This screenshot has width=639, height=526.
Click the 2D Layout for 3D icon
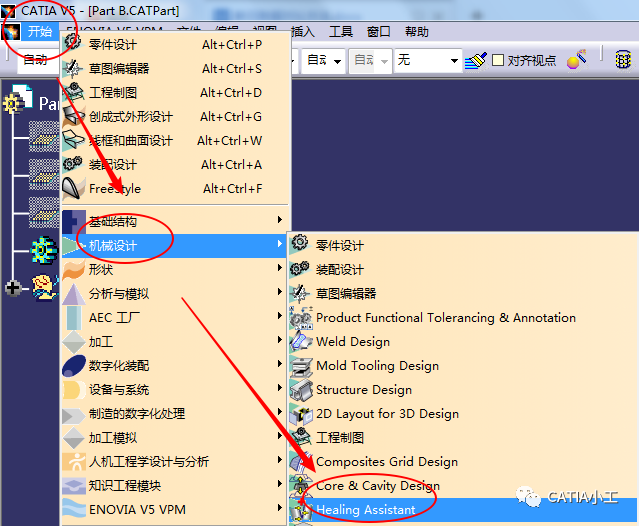[x=301, y=414]
